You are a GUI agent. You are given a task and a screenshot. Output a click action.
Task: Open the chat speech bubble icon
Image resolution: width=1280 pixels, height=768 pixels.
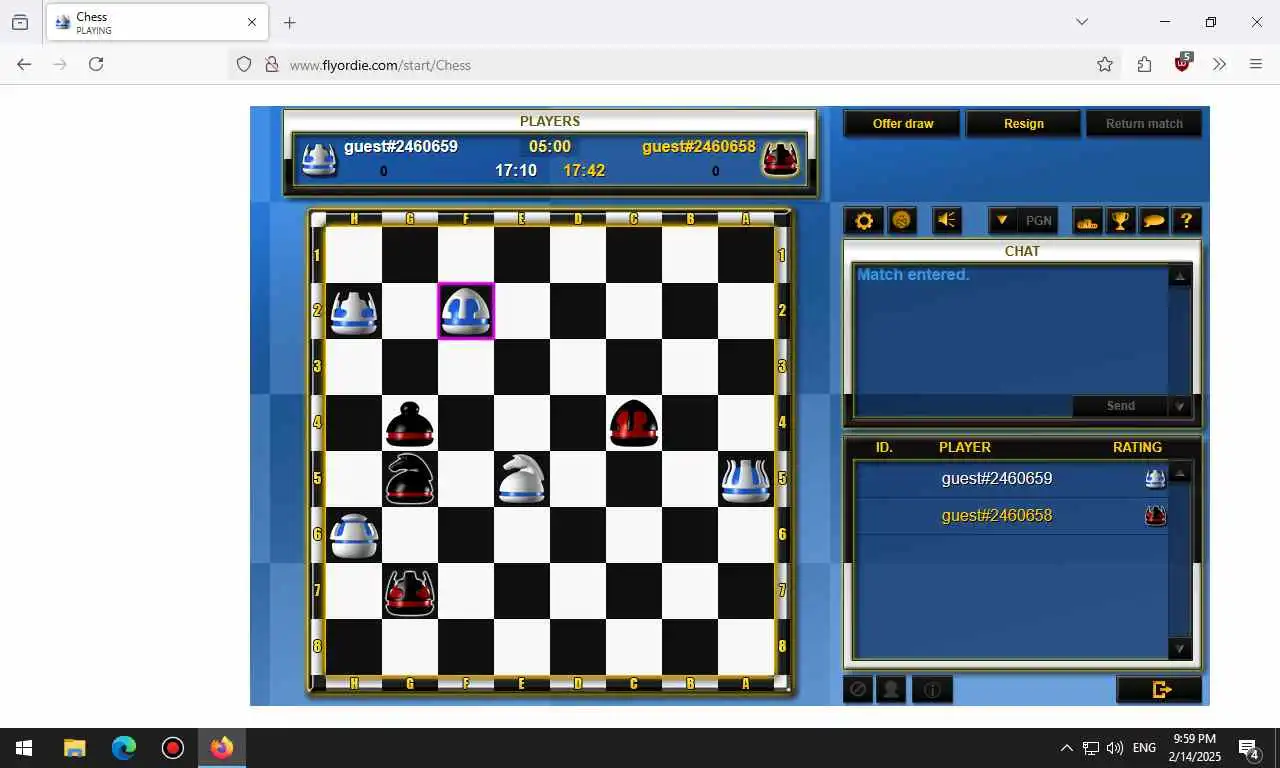pyautogui.click(x=1153, y=221)
